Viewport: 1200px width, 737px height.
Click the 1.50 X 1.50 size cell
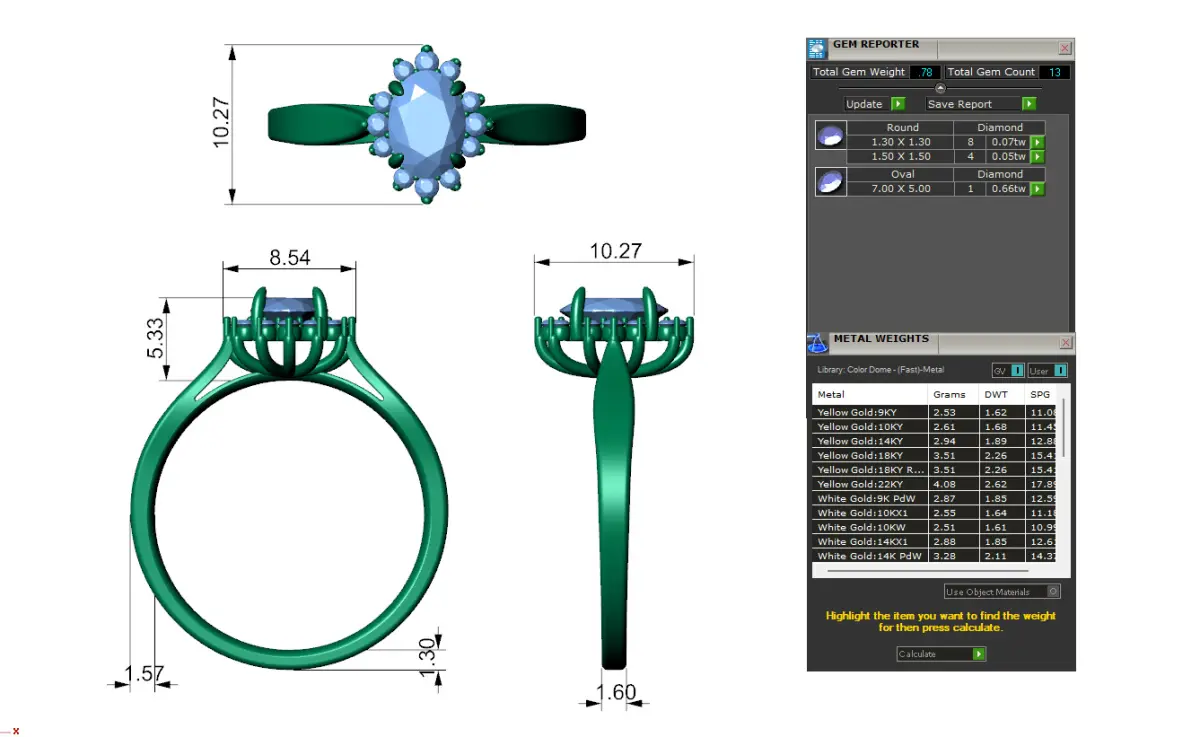point(900,156)
